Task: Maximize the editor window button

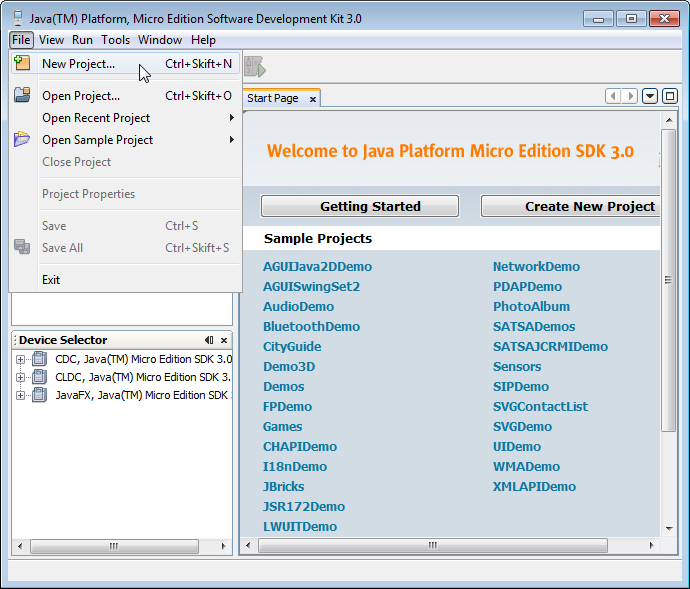Action: (670, 96)
